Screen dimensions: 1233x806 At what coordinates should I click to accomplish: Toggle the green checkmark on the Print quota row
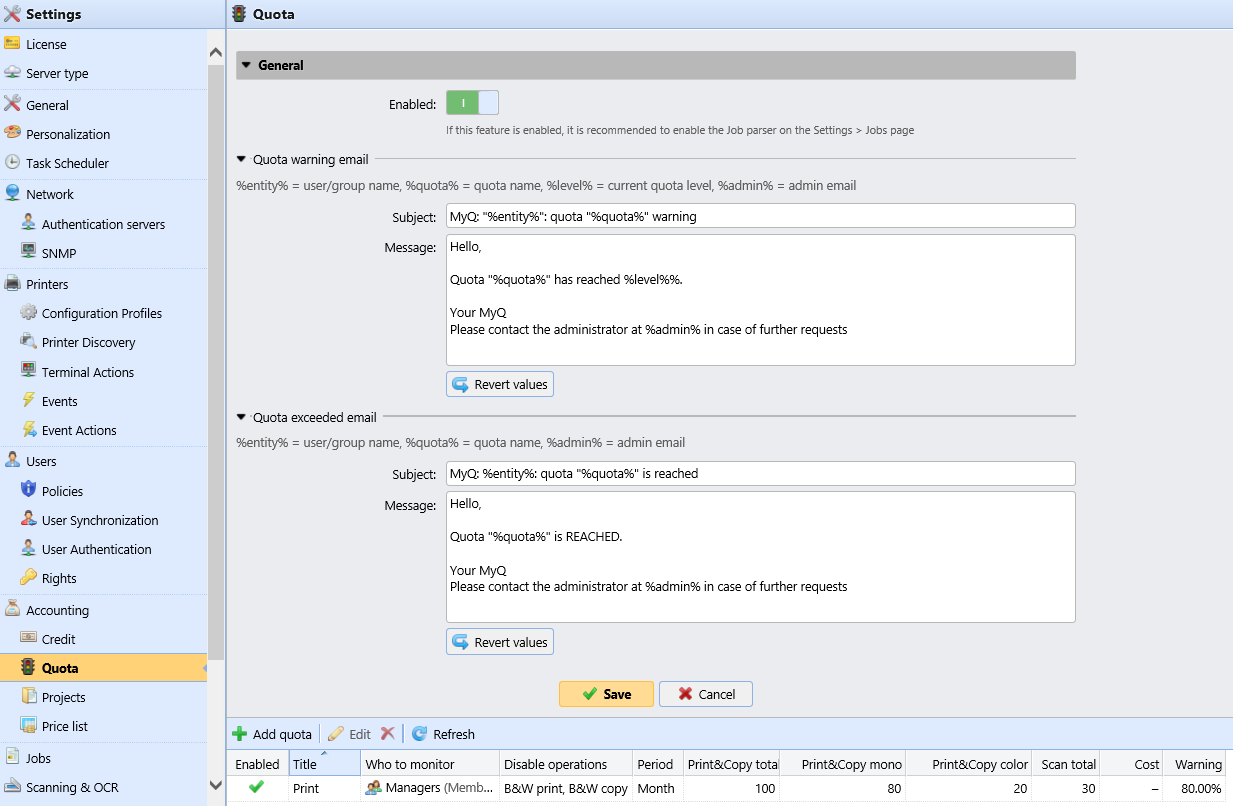point(256,788)
